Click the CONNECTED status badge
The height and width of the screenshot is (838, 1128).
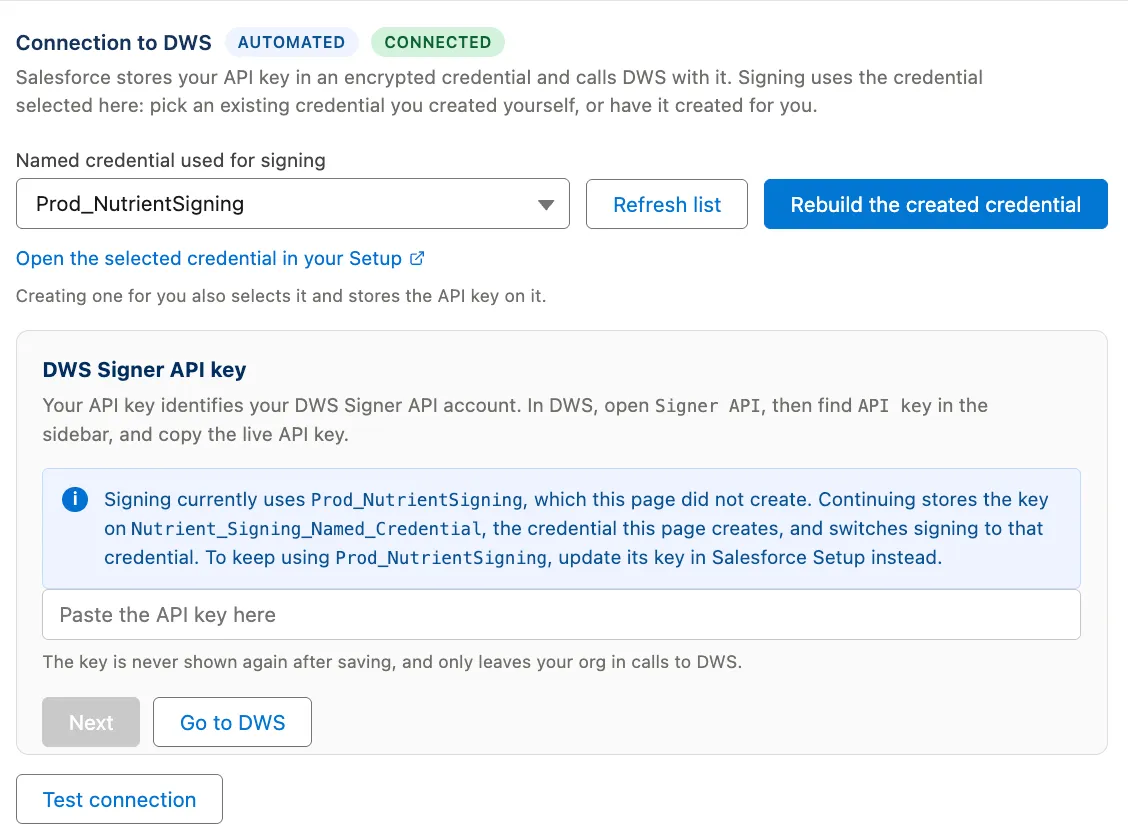(x=437, y=42)
